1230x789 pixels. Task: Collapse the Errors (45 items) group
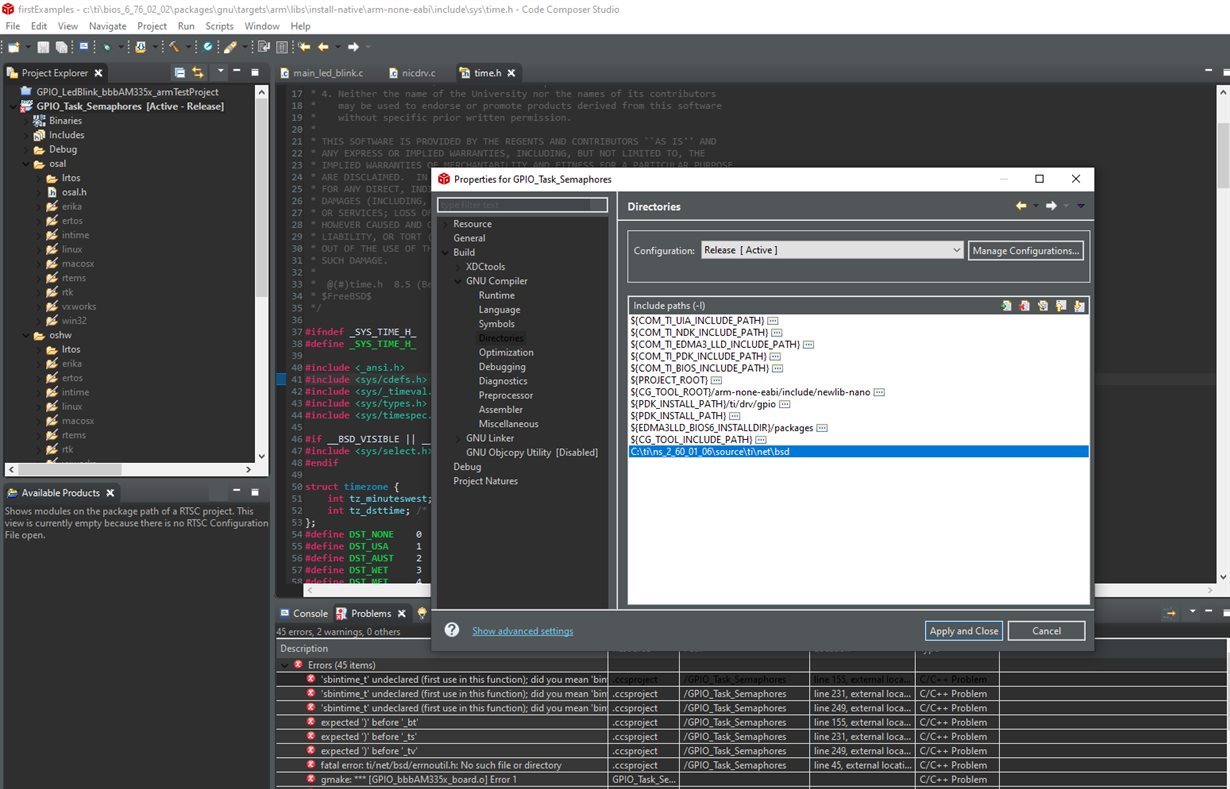coord(284,665)
